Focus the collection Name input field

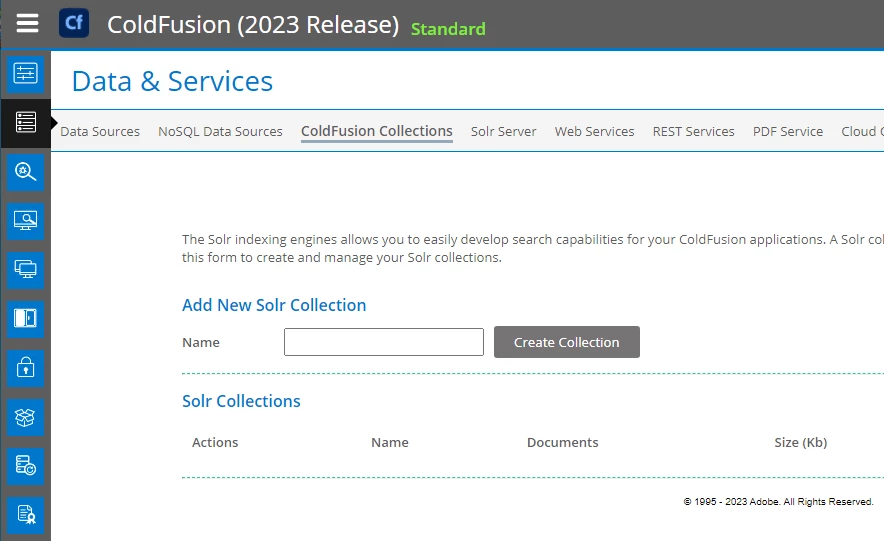383,342
